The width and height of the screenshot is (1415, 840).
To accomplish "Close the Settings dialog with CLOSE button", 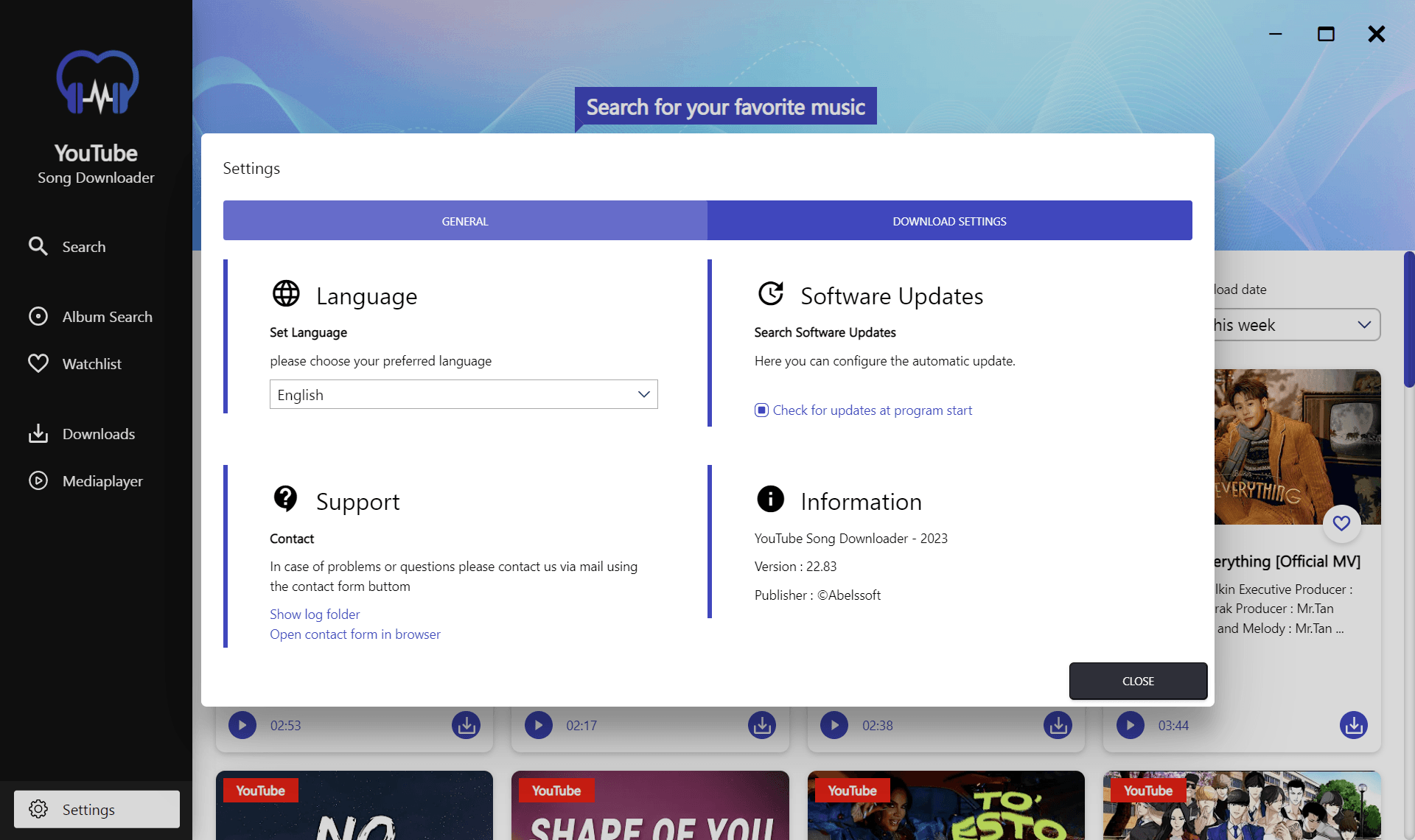I will 1138,681.
